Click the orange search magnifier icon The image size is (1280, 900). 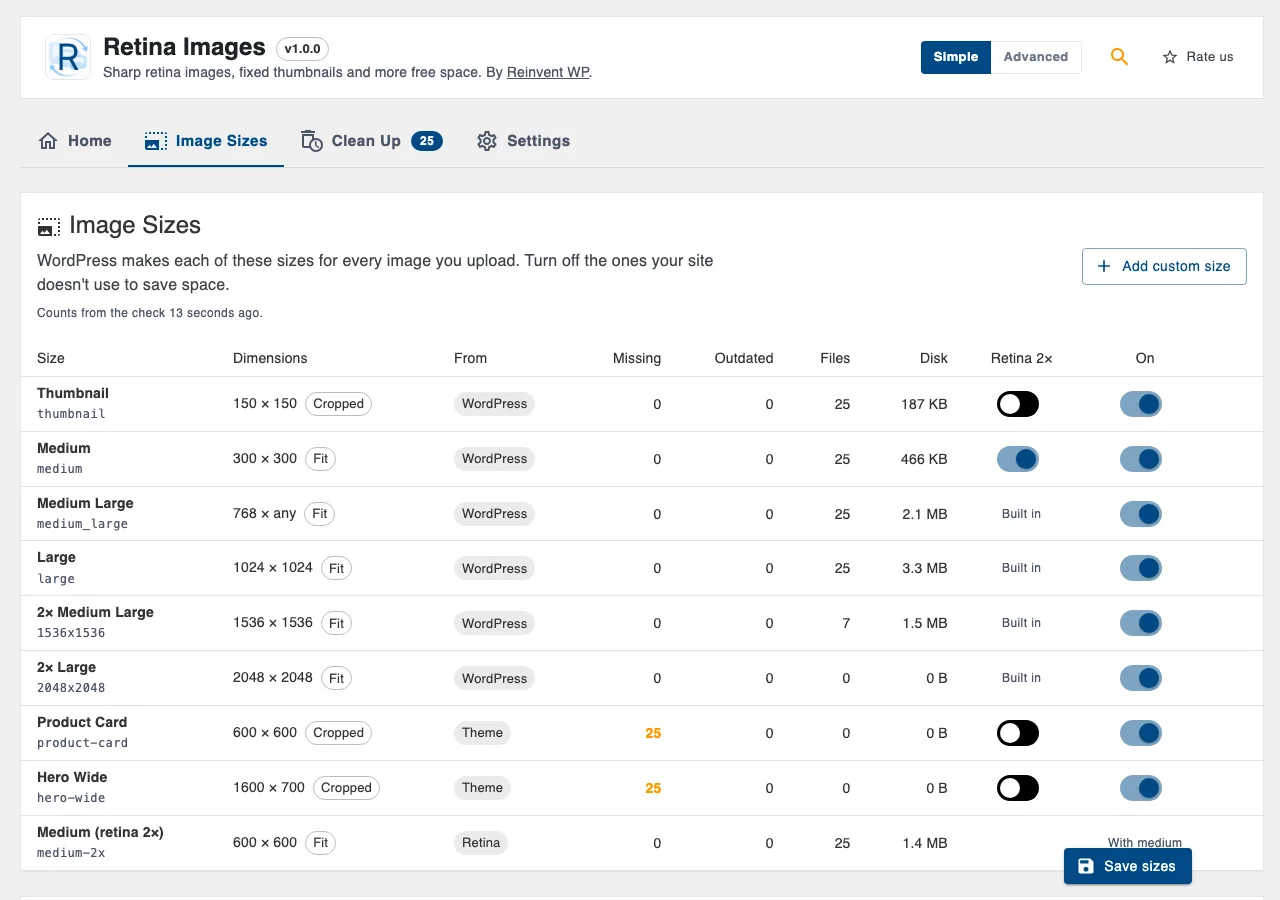1119,57
